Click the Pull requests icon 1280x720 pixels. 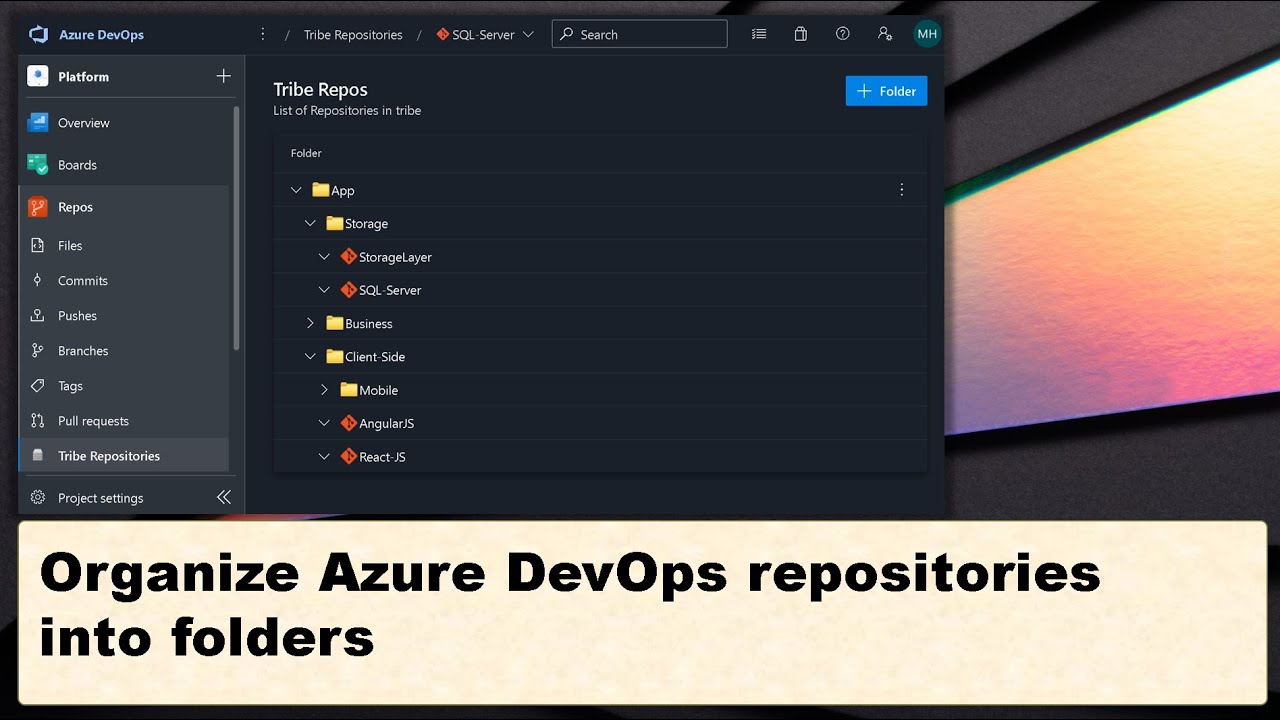pos(38,421)
